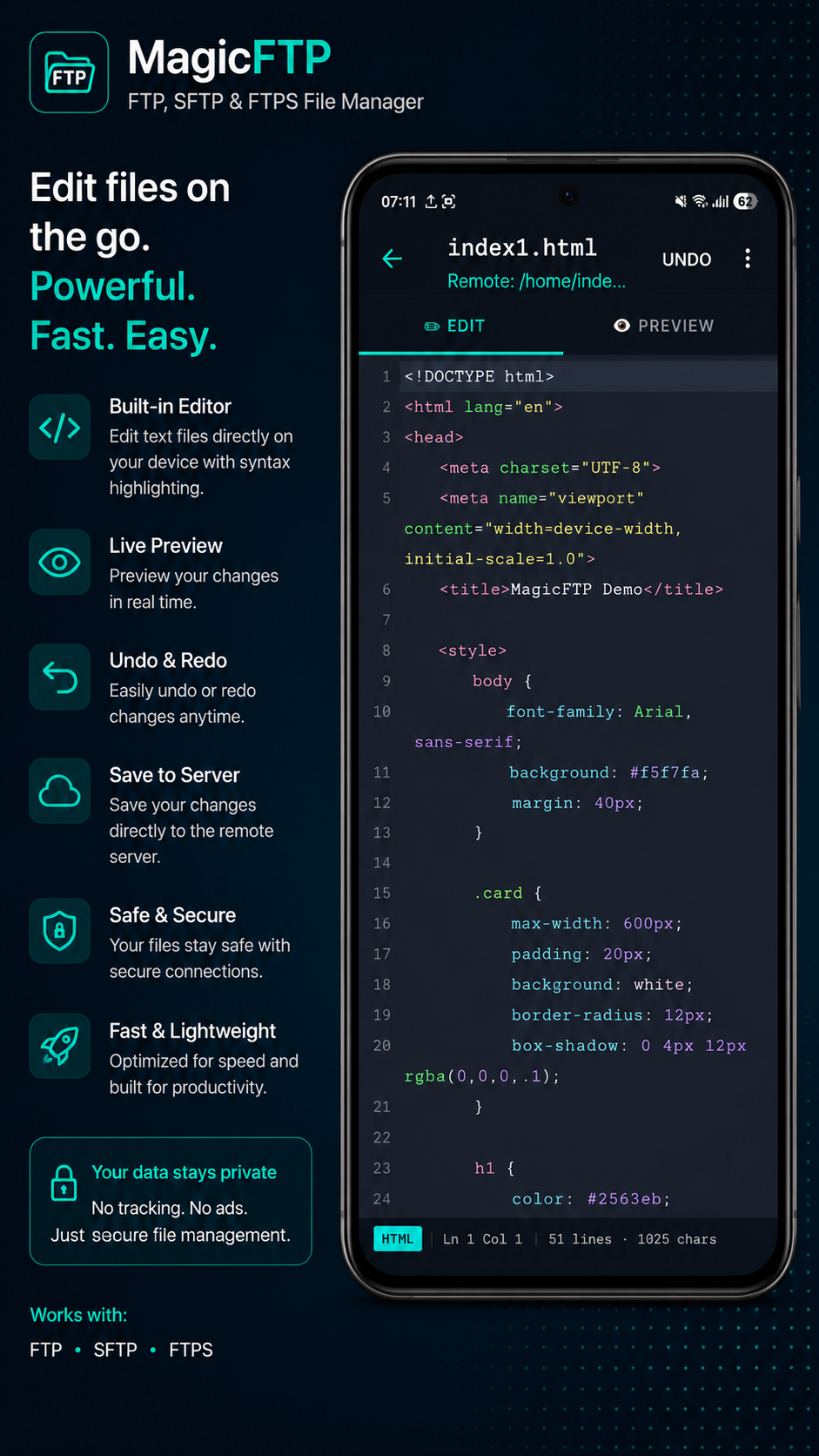
Task: Click the Ln 1 Col 1 status entry
Action: point(483,1239)
